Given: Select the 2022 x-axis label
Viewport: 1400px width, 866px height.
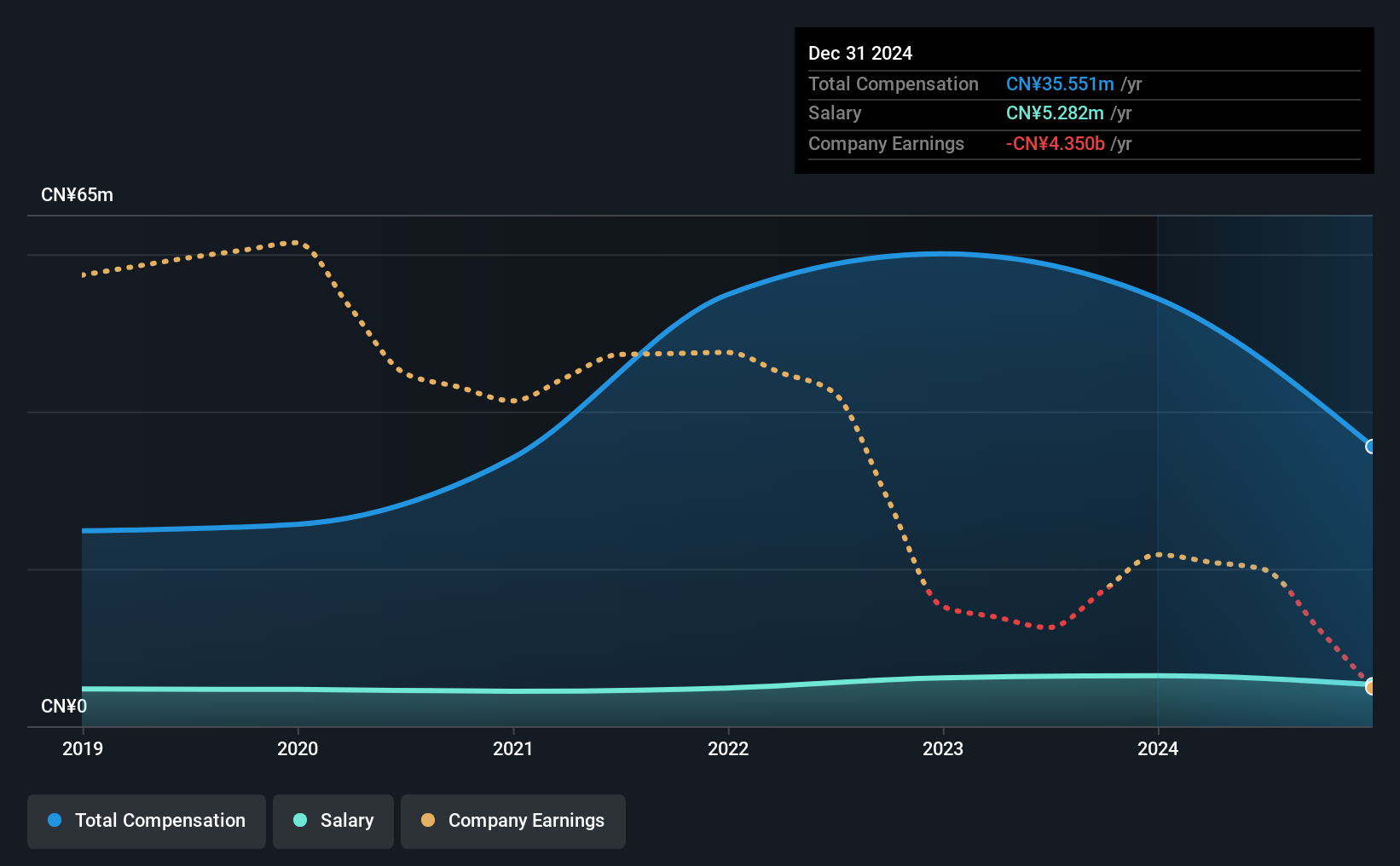Looking at the screenshot, I should 728,748.
